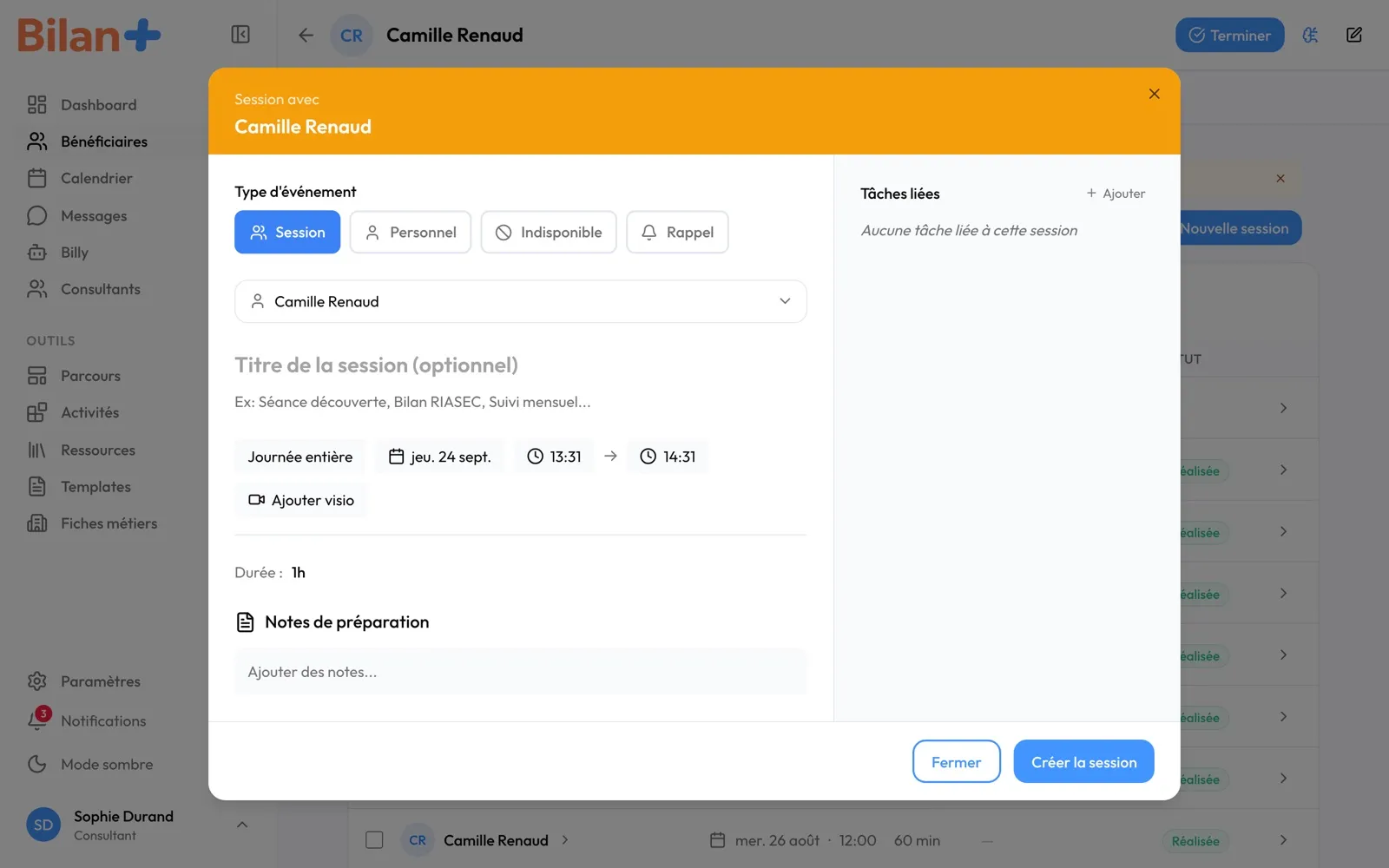1389x868 pixels.
Task: Go back with the left arrow
Action: tap(306, 35)
